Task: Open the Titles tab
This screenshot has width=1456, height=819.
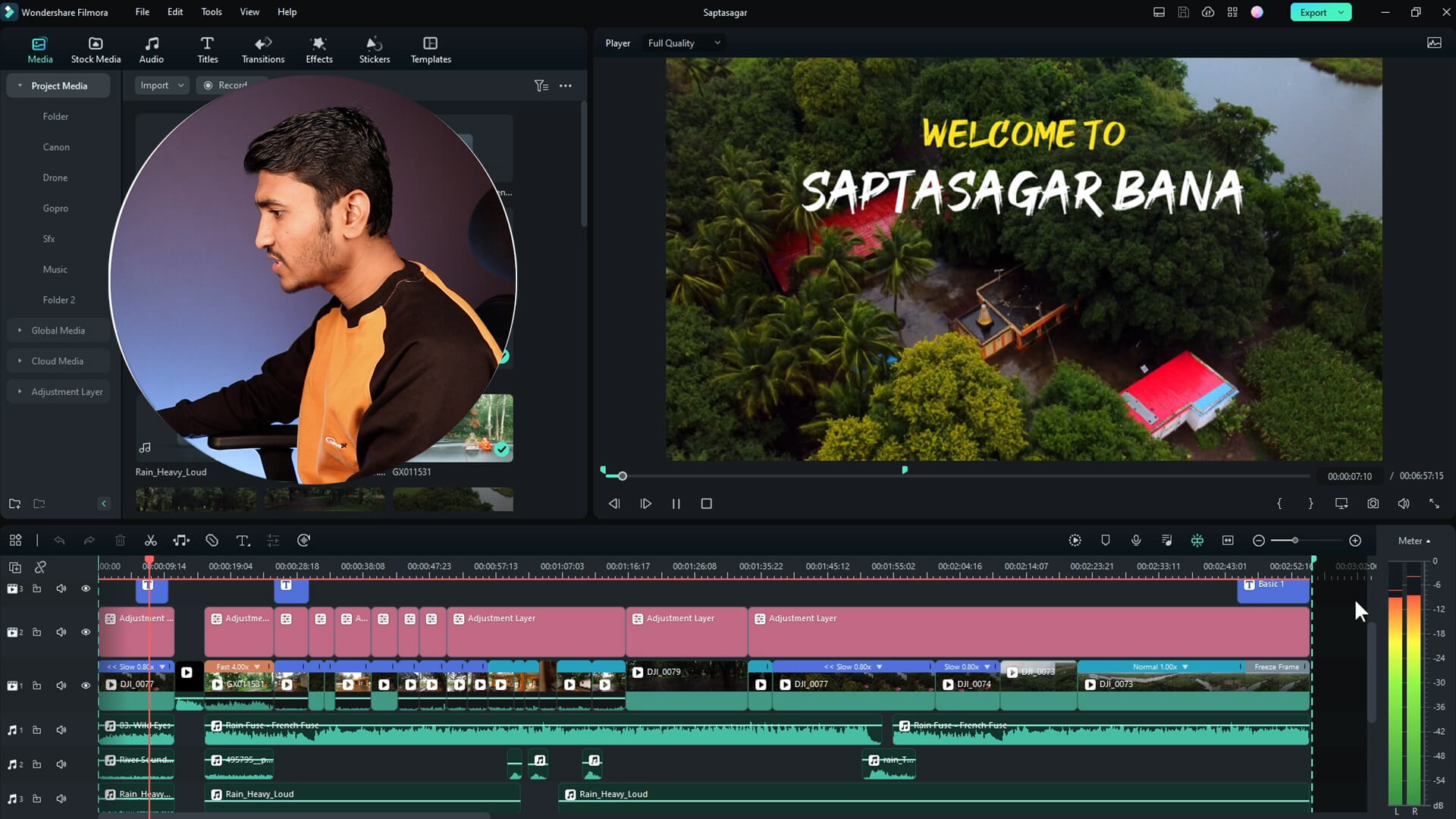Action: (x=207, y=50)
